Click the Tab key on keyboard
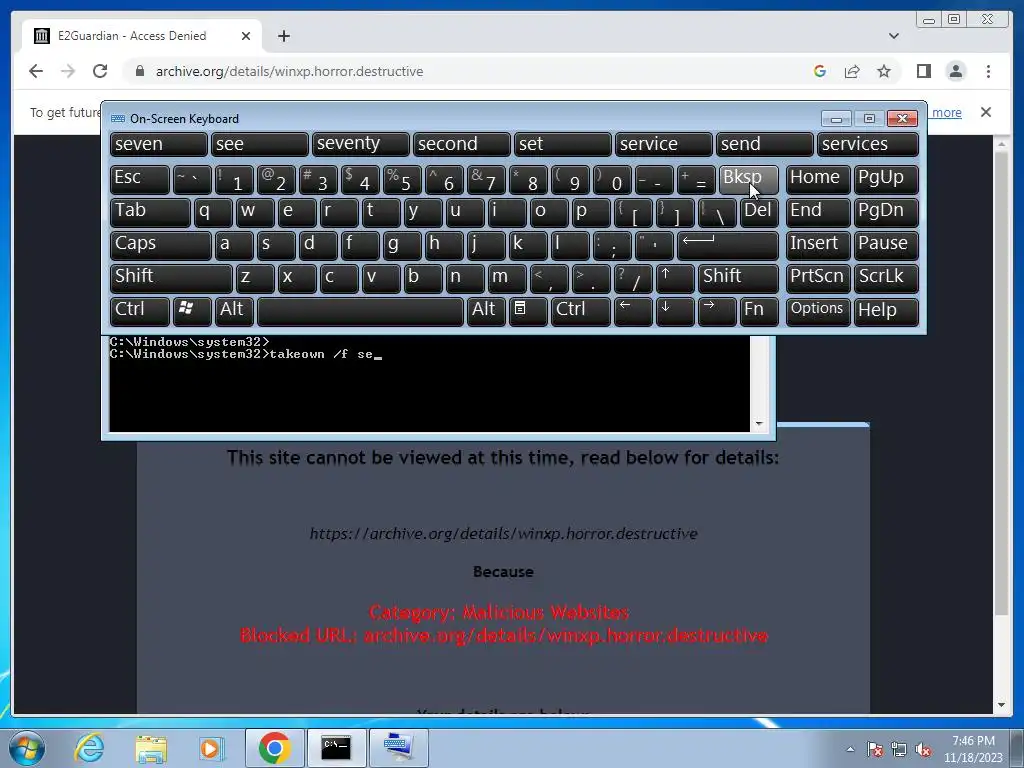 150,212
